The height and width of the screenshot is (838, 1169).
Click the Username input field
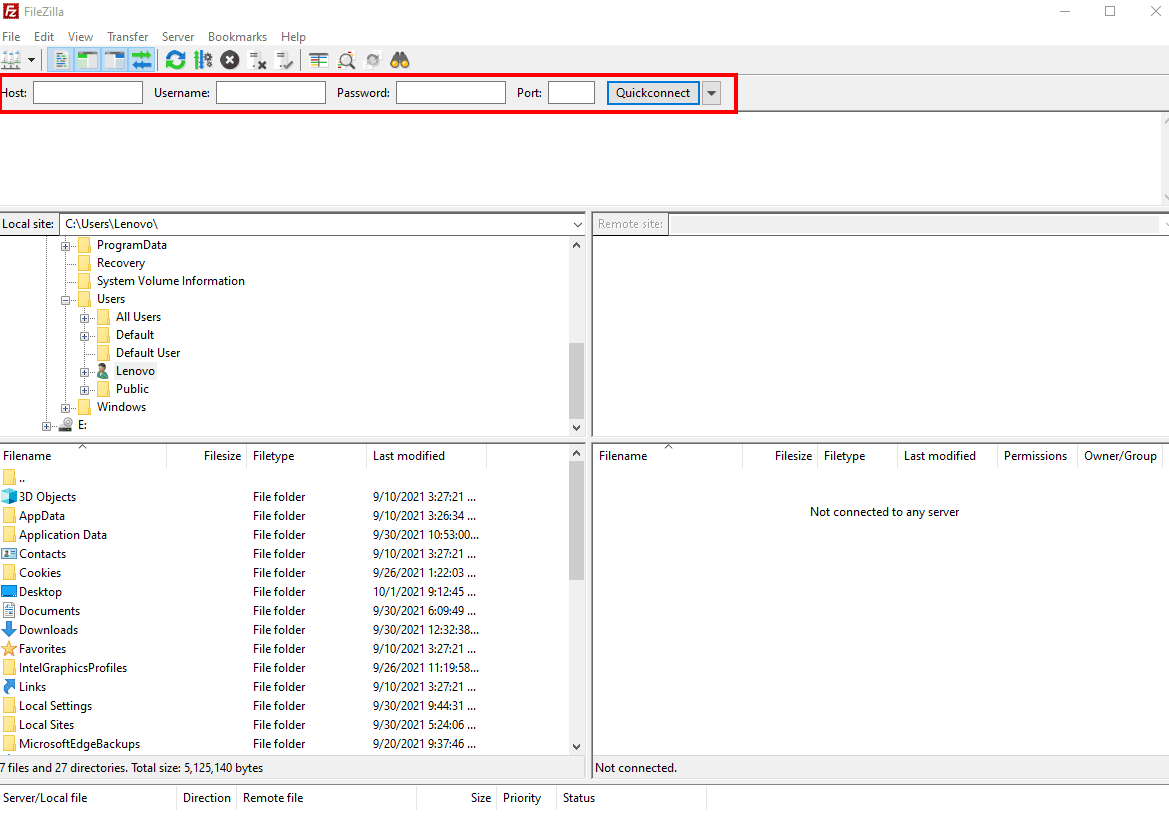(x=271, y=92)
